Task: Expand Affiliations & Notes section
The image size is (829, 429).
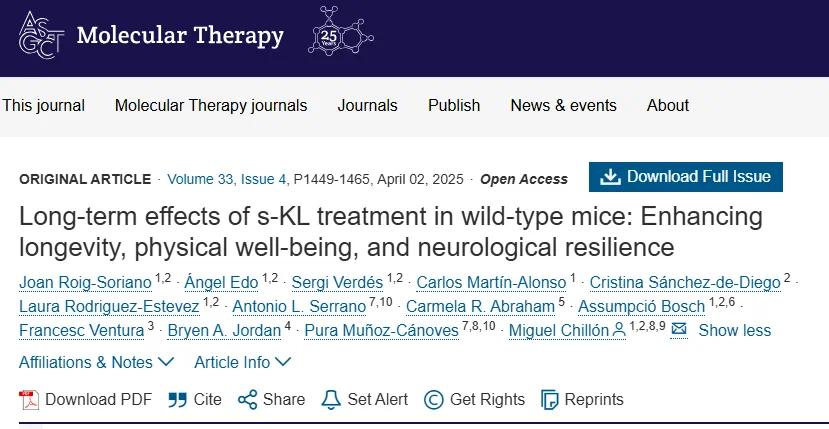Action: (96, 362)
